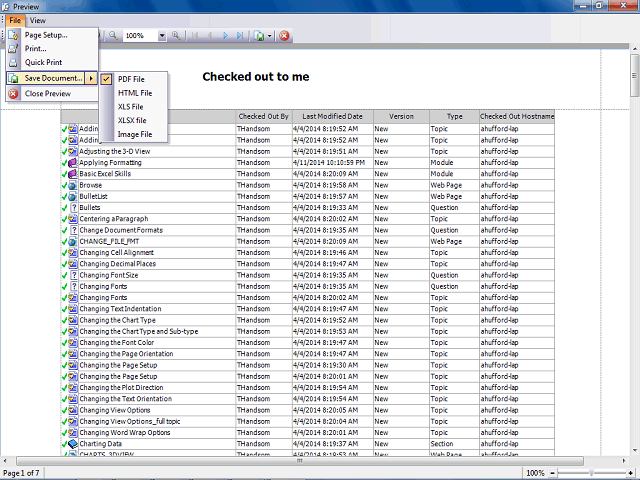Click the topic icon beside Adjusting the 3-D View
The image size is (640, 480).
[73, 151]
